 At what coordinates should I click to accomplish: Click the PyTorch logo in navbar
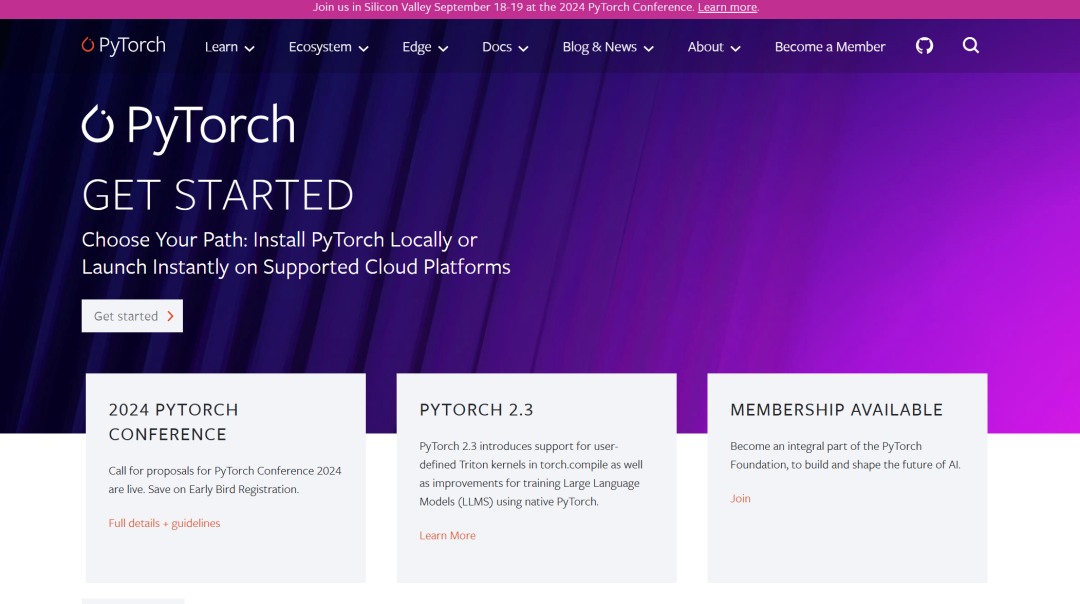123,45
